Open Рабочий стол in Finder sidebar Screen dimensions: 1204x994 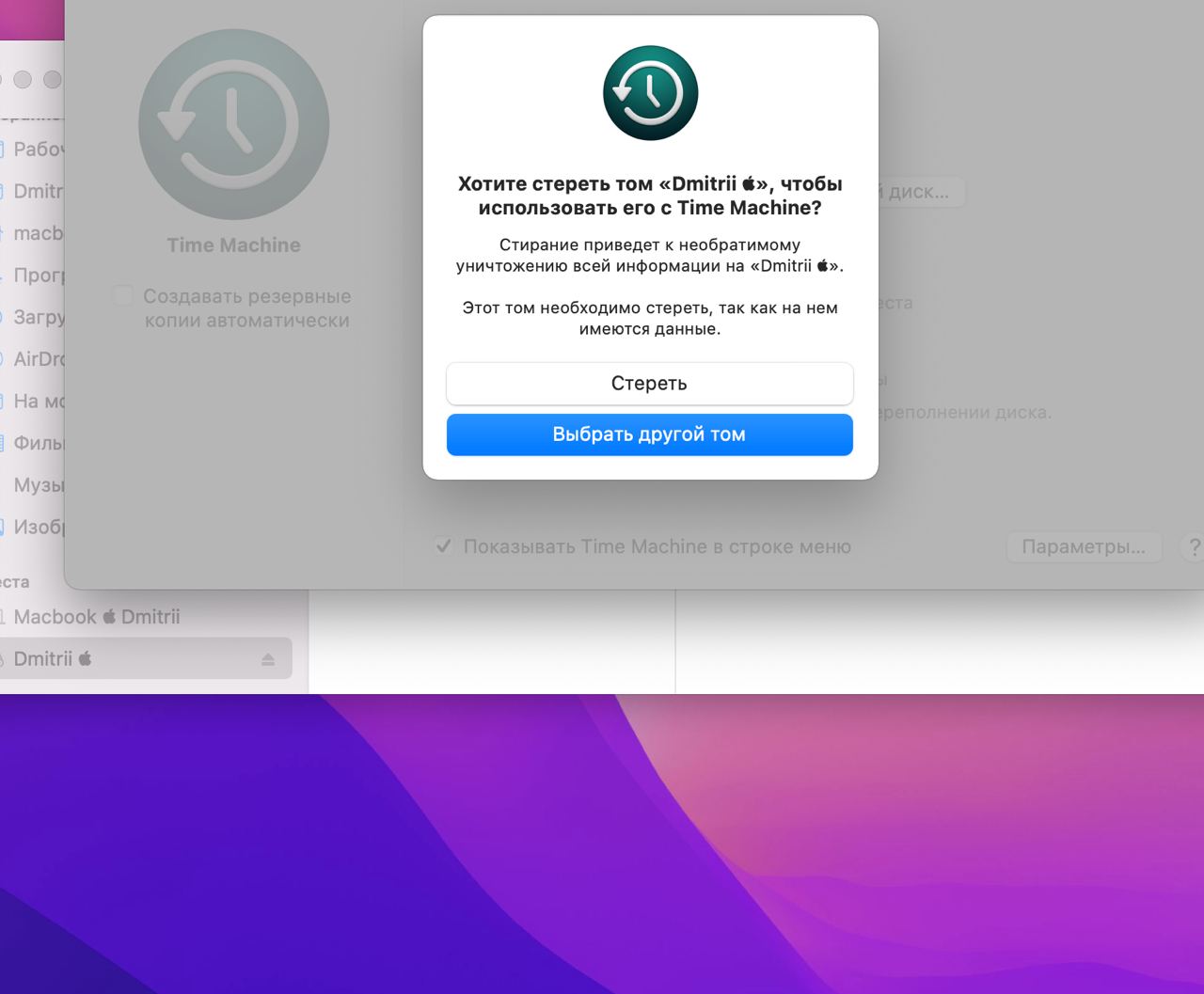click(34, 149)
